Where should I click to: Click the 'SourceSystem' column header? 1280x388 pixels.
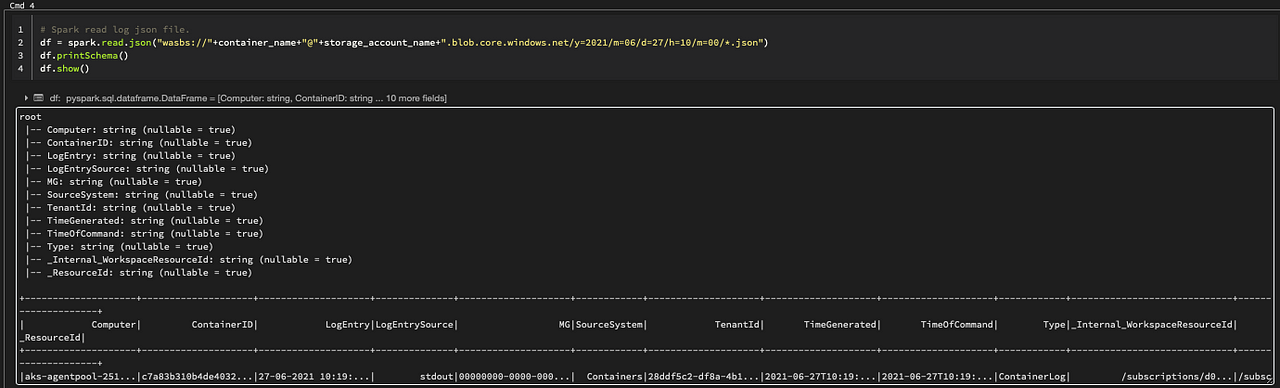(609, 325)
